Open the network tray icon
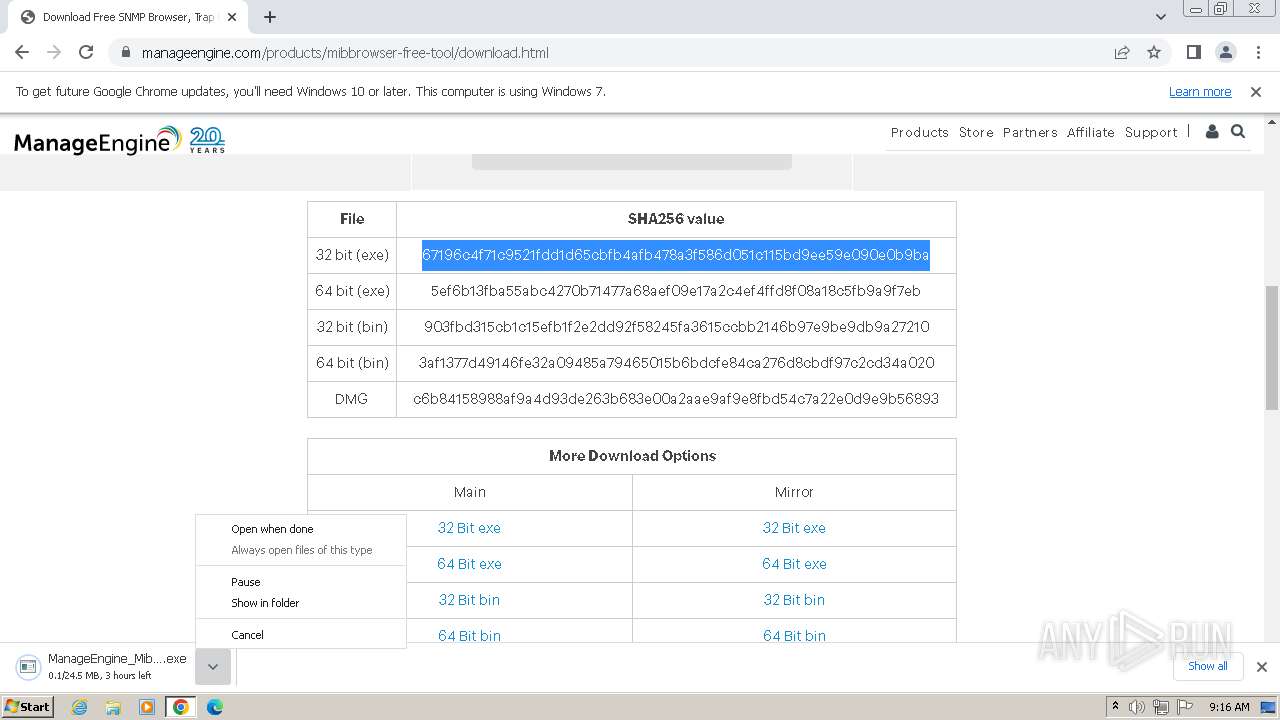The image size is (1280, 720). pyautogui.click(x=1161, y=707)
